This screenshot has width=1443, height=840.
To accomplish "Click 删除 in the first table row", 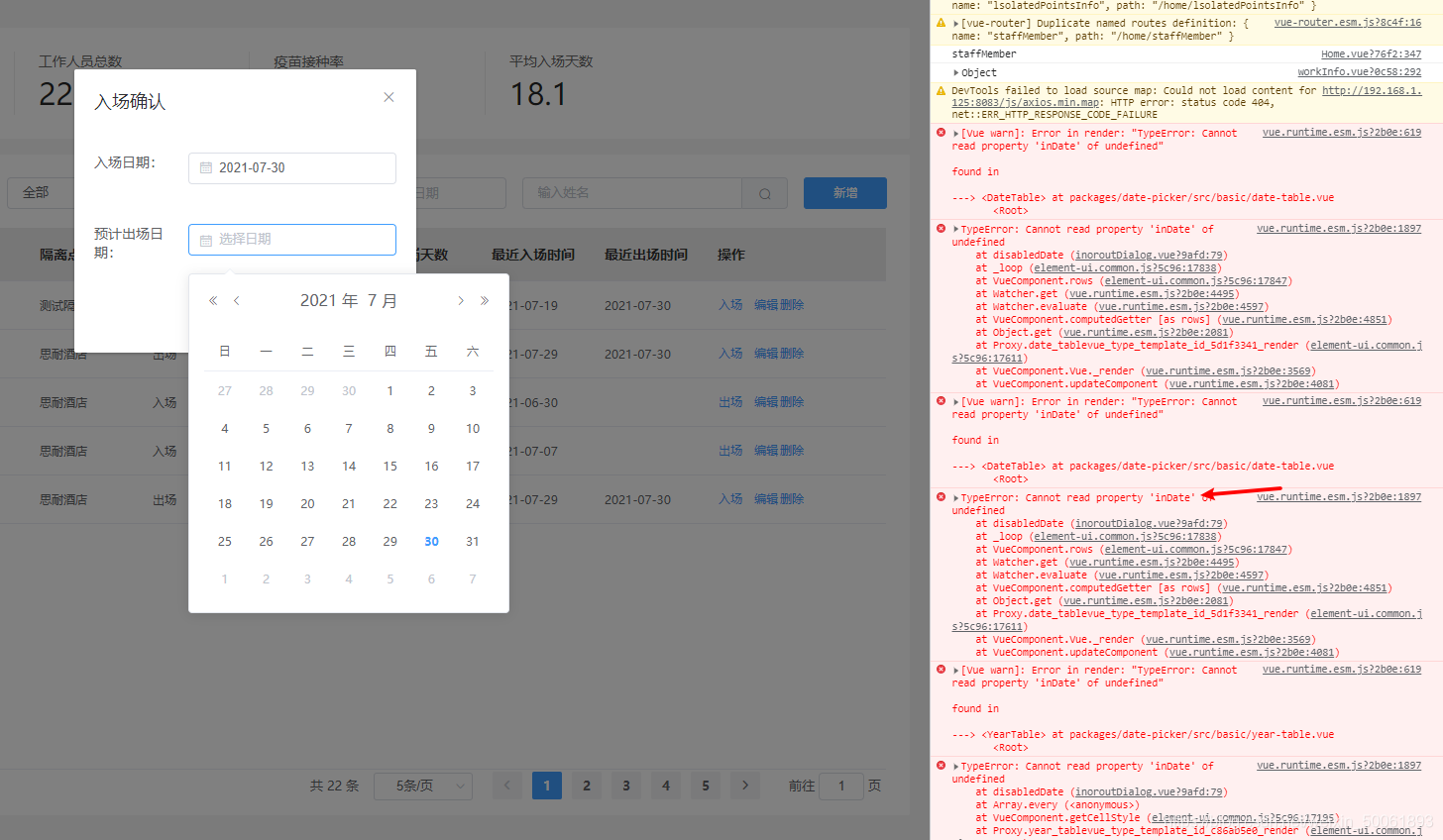I will point(792,305).
